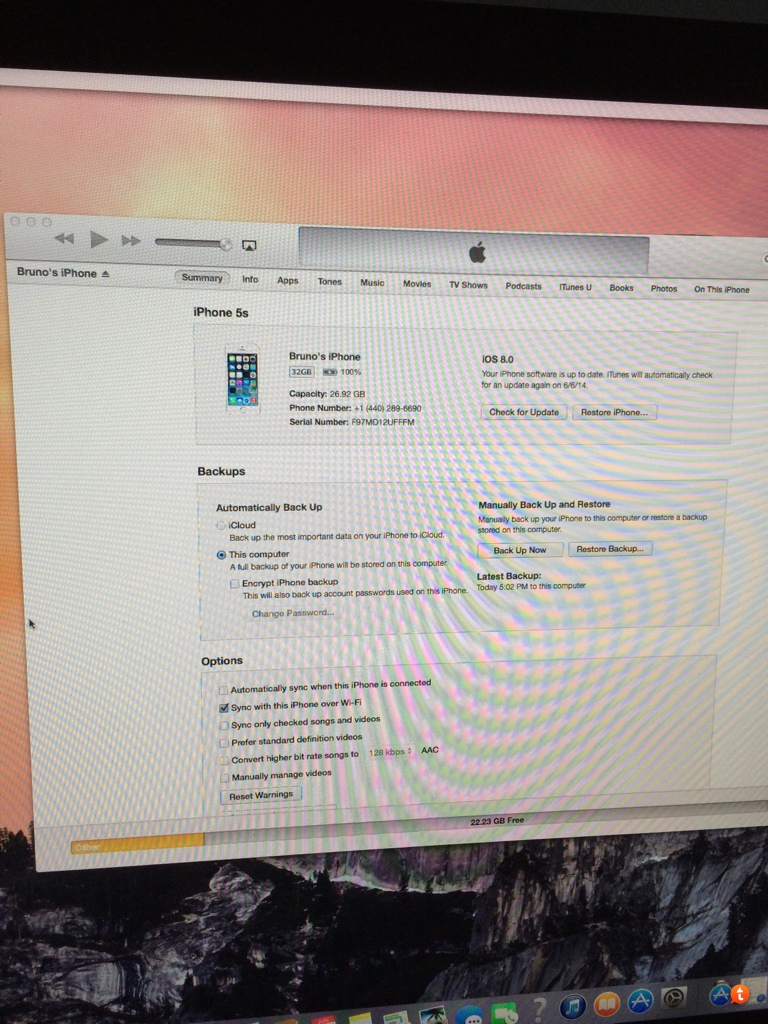This screenshot has height=1024, width=768.
Task: Check Prefer standard definition videos
Action: click(x=224, y=743)
